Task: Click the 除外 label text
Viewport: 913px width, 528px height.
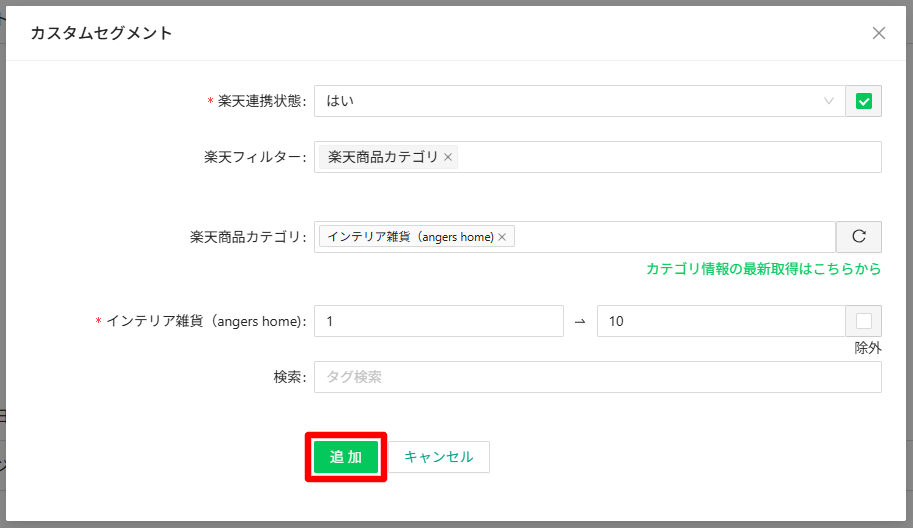Action: click(x=868, y=348)
